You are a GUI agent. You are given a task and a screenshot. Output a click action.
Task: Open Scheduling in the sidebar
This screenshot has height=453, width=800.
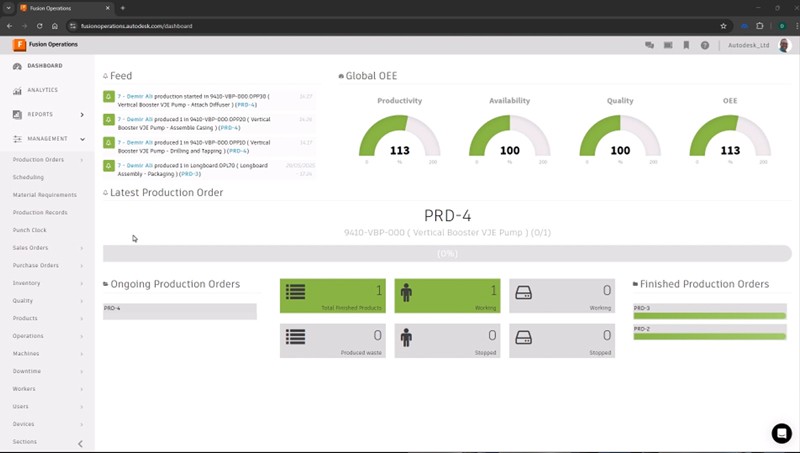pos(28,178)
